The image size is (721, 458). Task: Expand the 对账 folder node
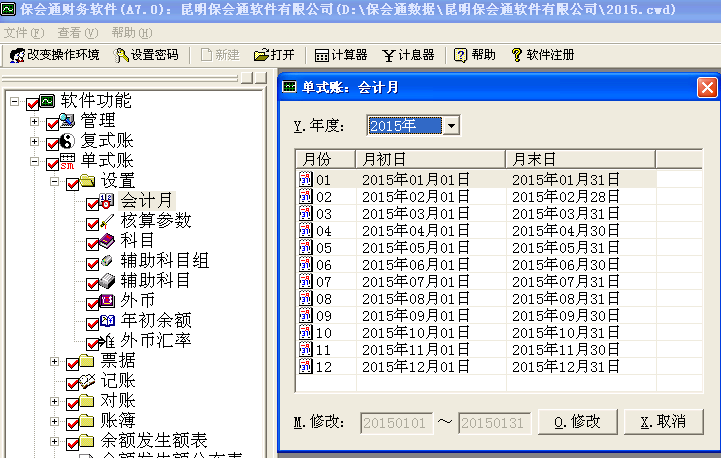[x=54, y=401]
